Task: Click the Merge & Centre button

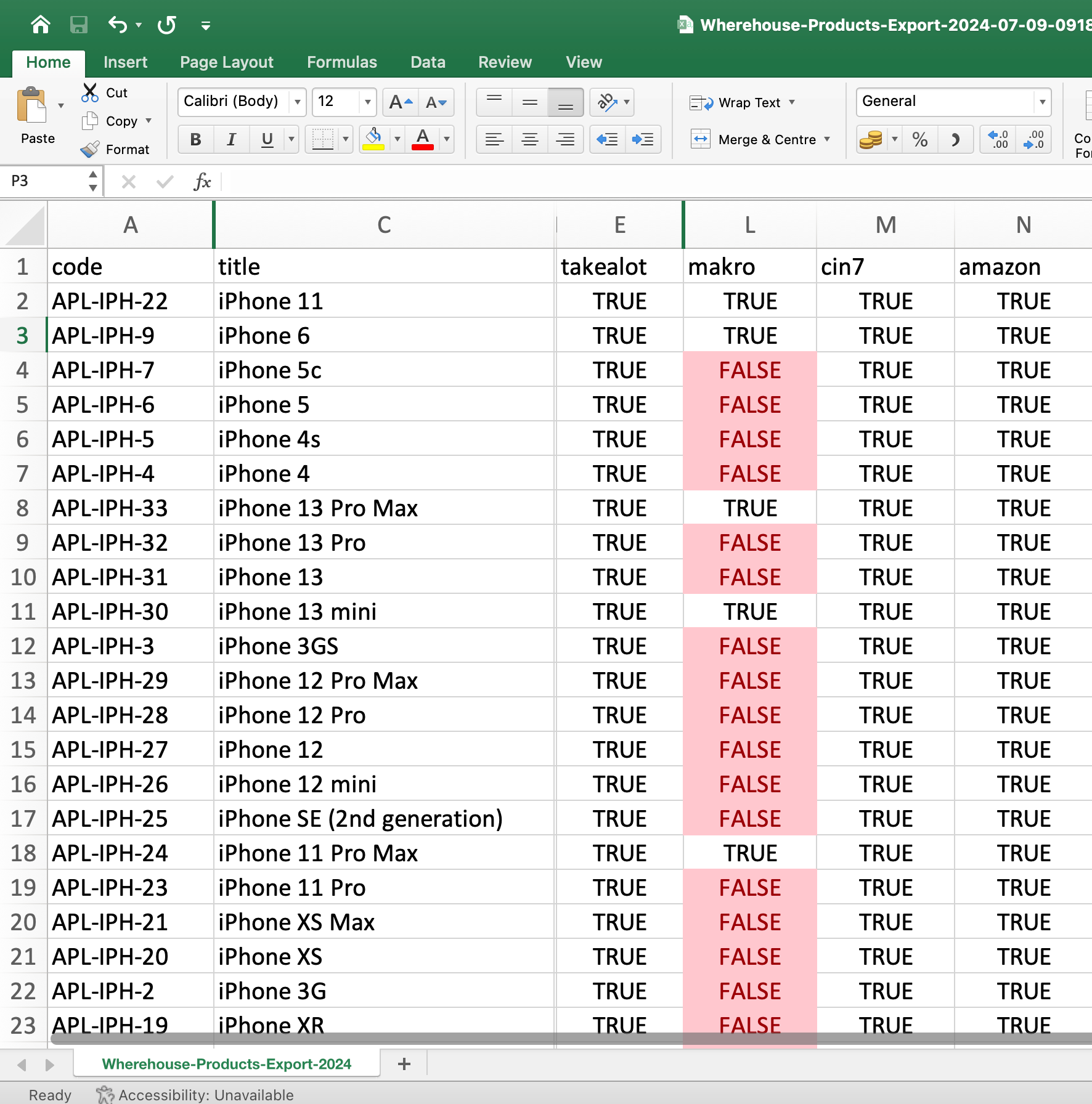Action: [754, 139]
